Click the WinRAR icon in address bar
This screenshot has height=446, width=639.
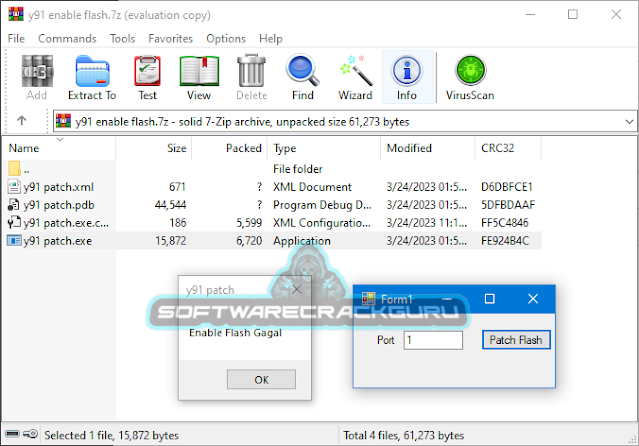[63, 121]
